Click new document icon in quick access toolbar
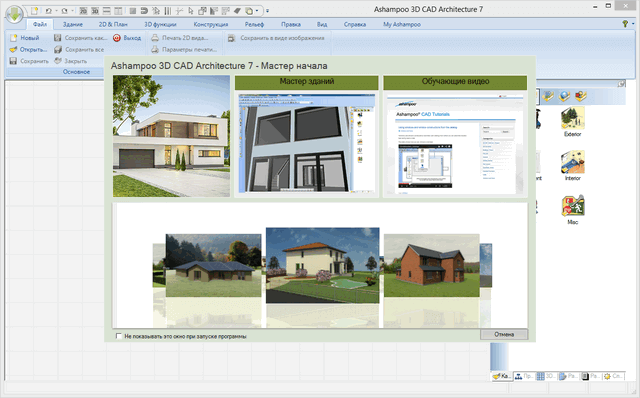The image size is (640, 398). click(35, 11)
